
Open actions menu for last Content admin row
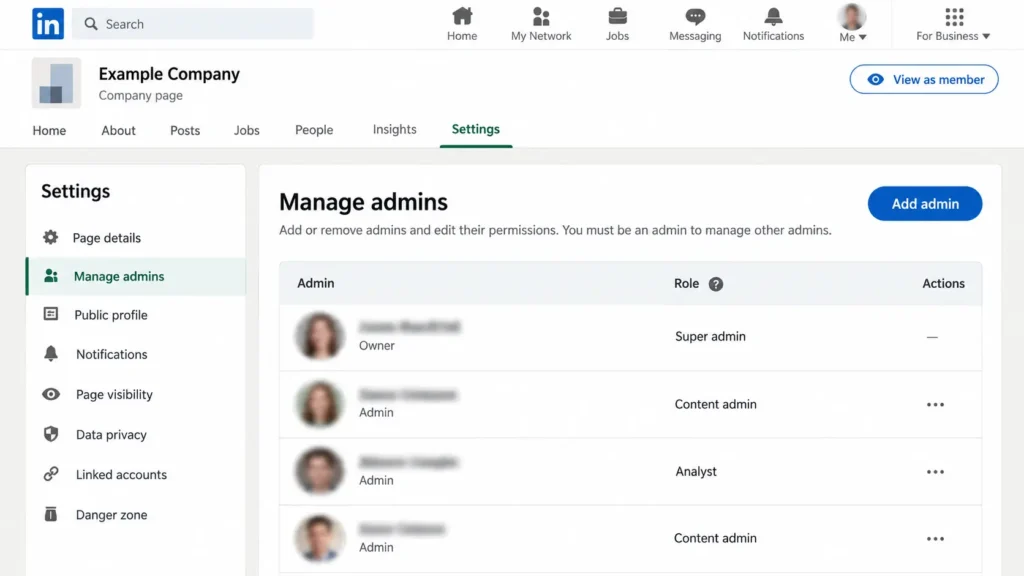[x=935, y=539]
